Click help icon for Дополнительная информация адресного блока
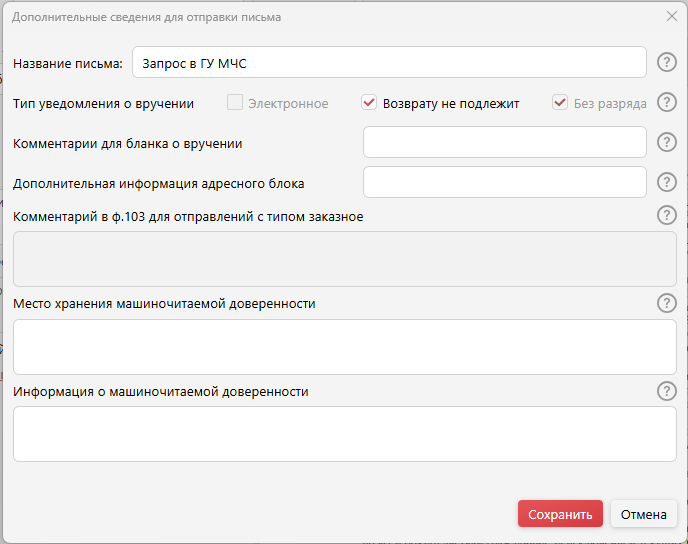688x544 pixels. coord(667,182)
